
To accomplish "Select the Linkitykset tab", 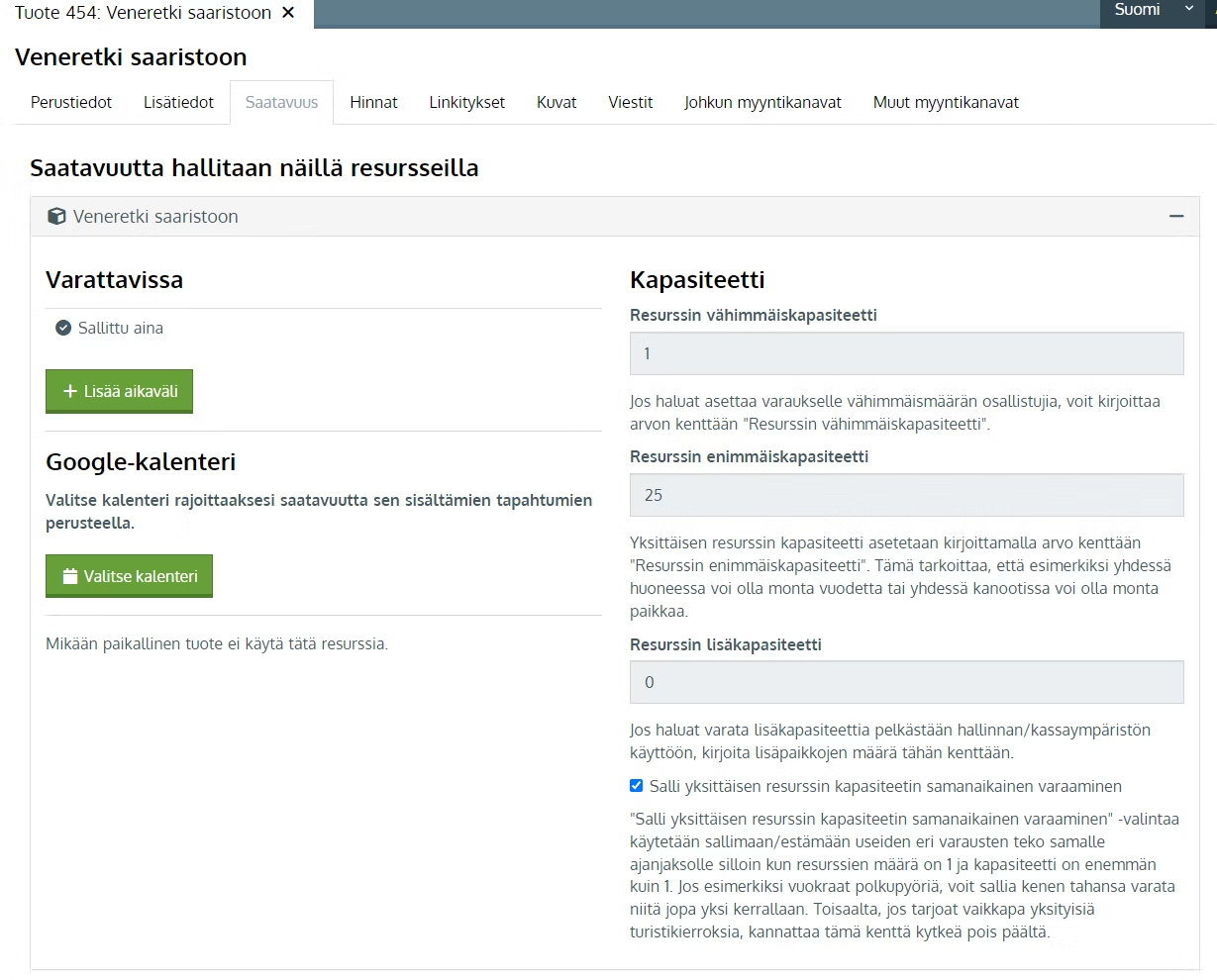I will pos(466,102).
